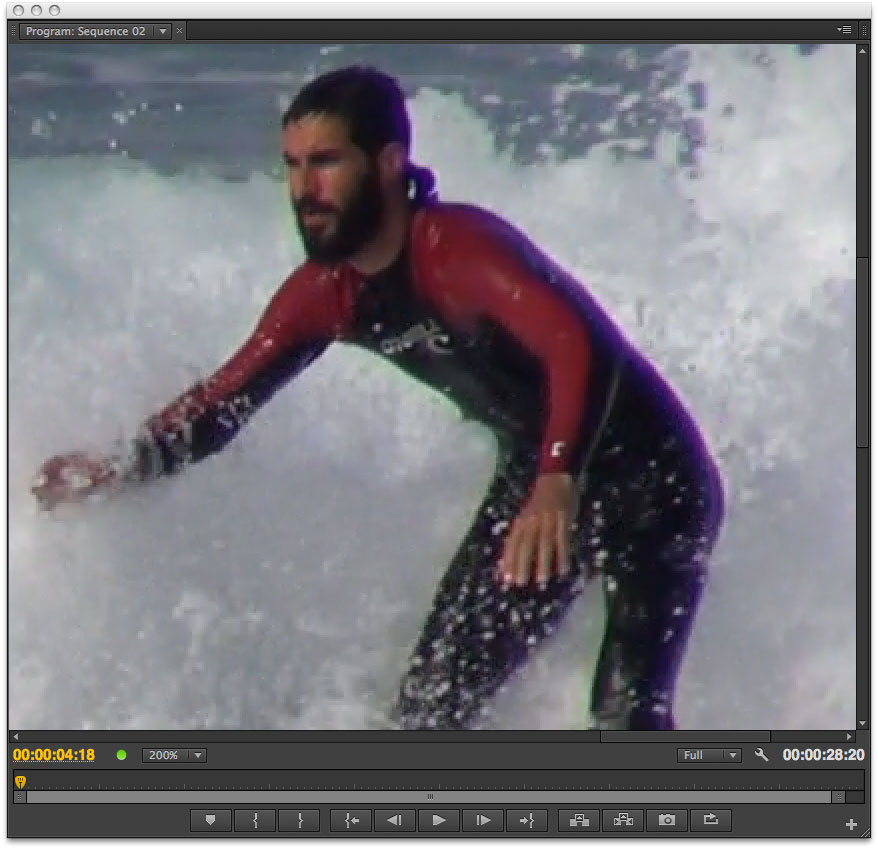Click the Mark In button

tap(256, 820)
